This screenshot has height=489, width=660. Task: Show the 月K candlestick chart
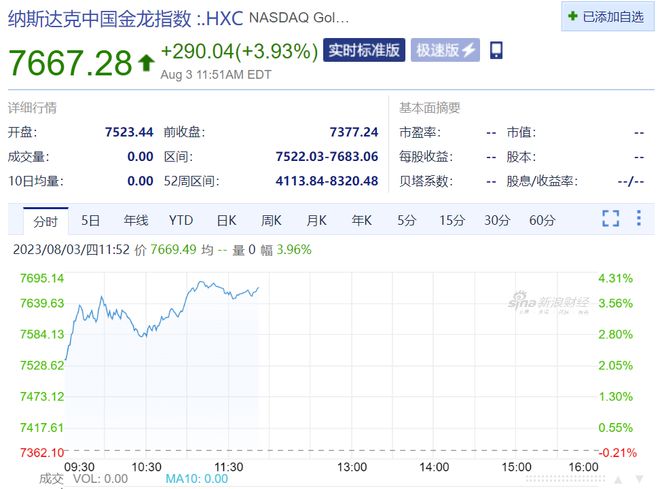317,220
